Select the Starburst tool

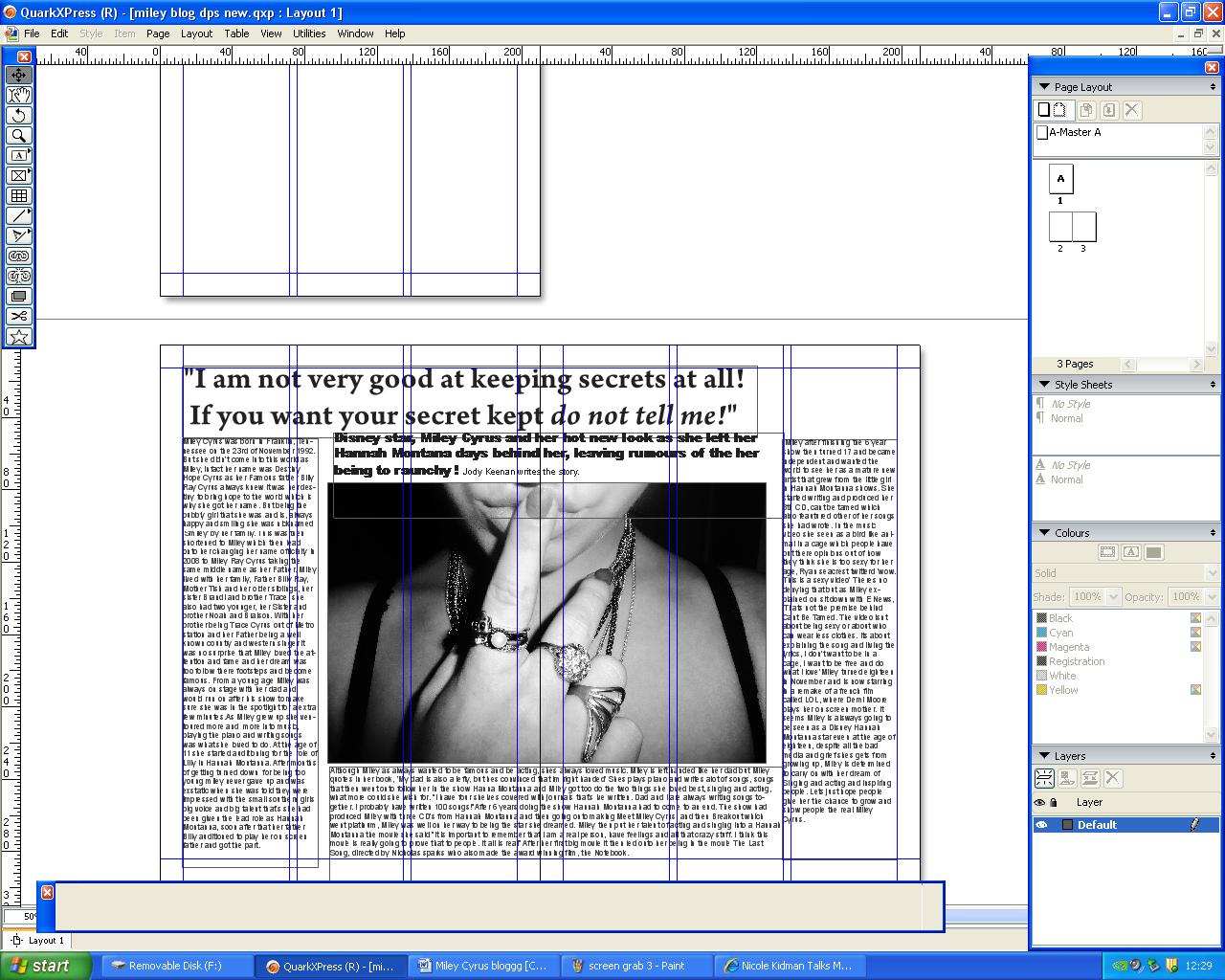[19, 336]
